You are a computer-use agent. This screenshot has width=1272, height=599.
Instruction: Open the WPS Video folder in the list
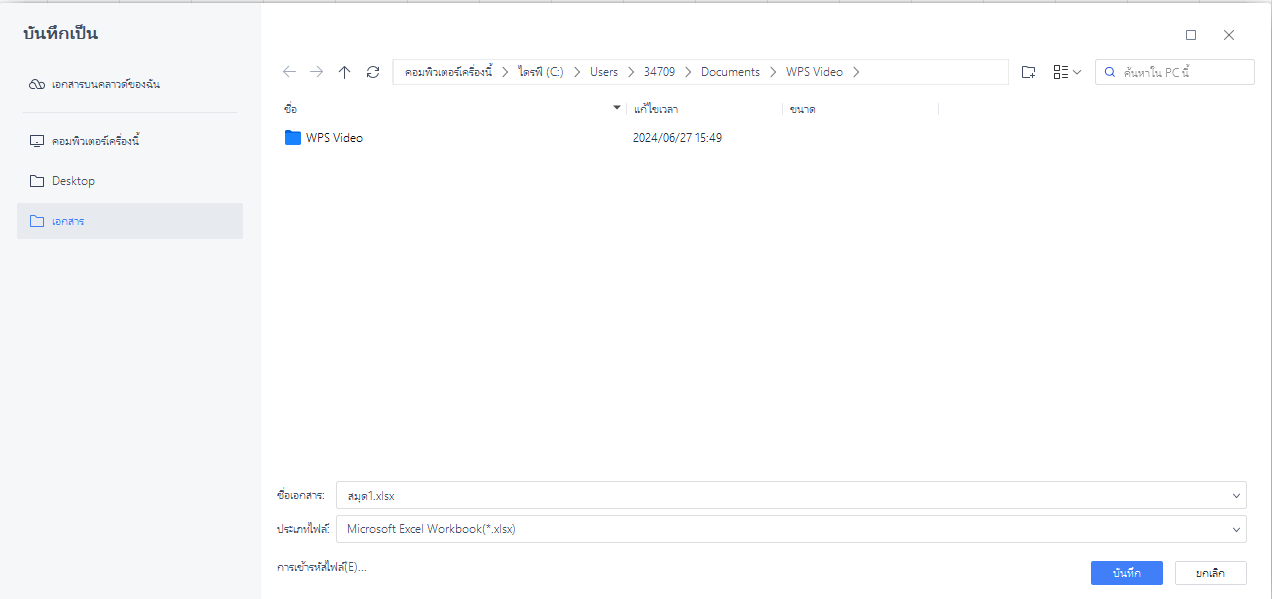click(334, 137)
